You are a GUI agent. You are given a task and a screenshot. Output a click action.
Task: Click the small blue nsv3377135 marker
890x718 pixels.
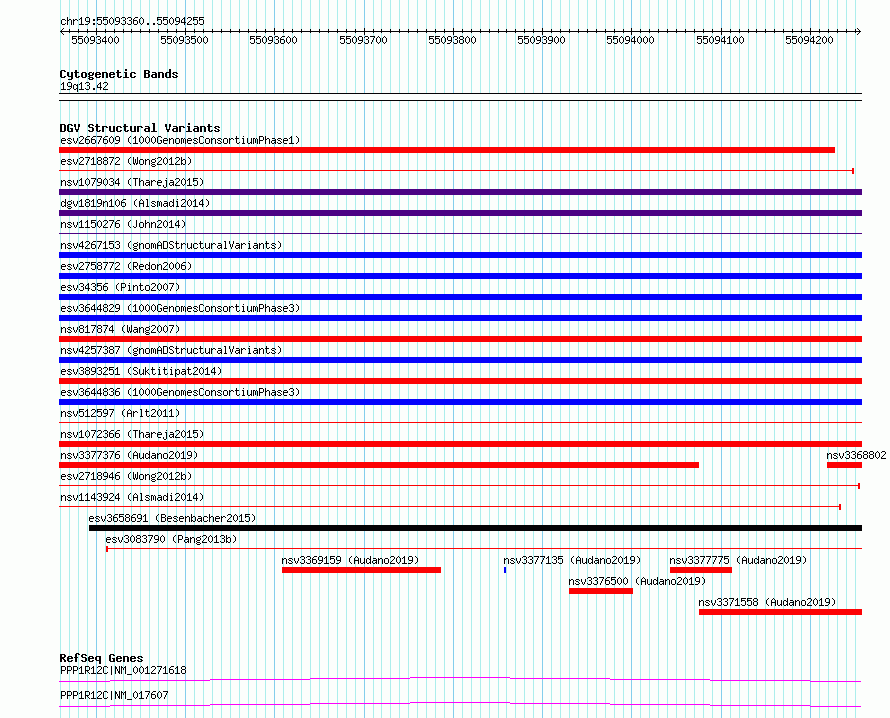pos(505,570)
